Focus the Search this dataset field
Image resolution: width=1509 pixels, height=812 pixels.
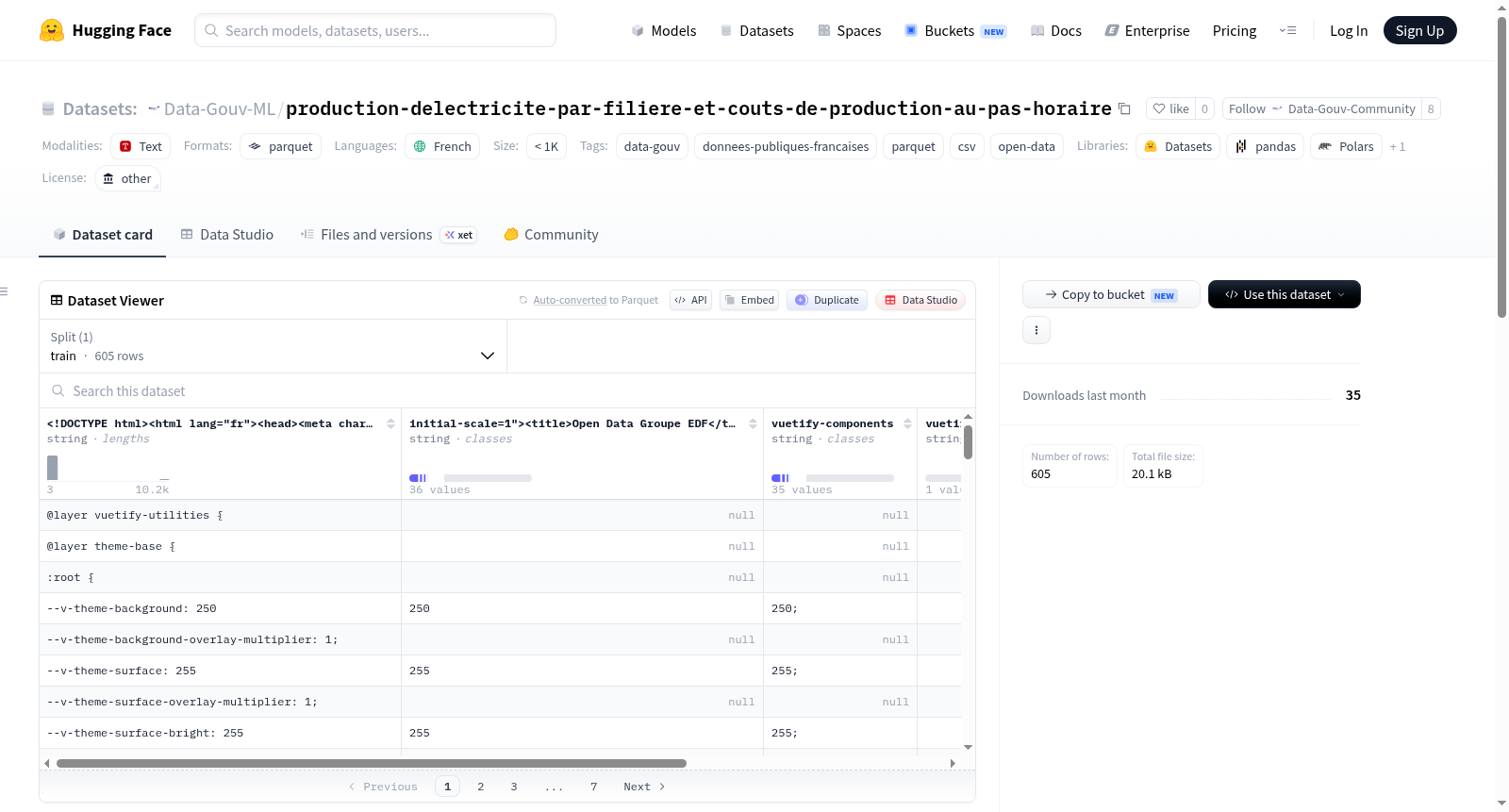(507, 390)
